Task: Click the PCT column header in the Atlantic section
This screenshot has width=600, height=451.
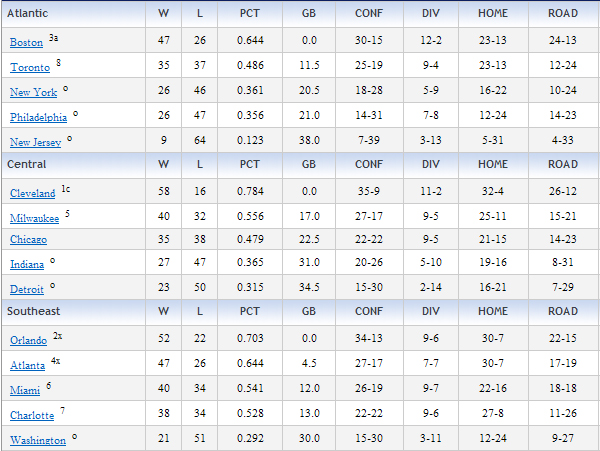Action: pyautogui.click(x=252, y=13)
